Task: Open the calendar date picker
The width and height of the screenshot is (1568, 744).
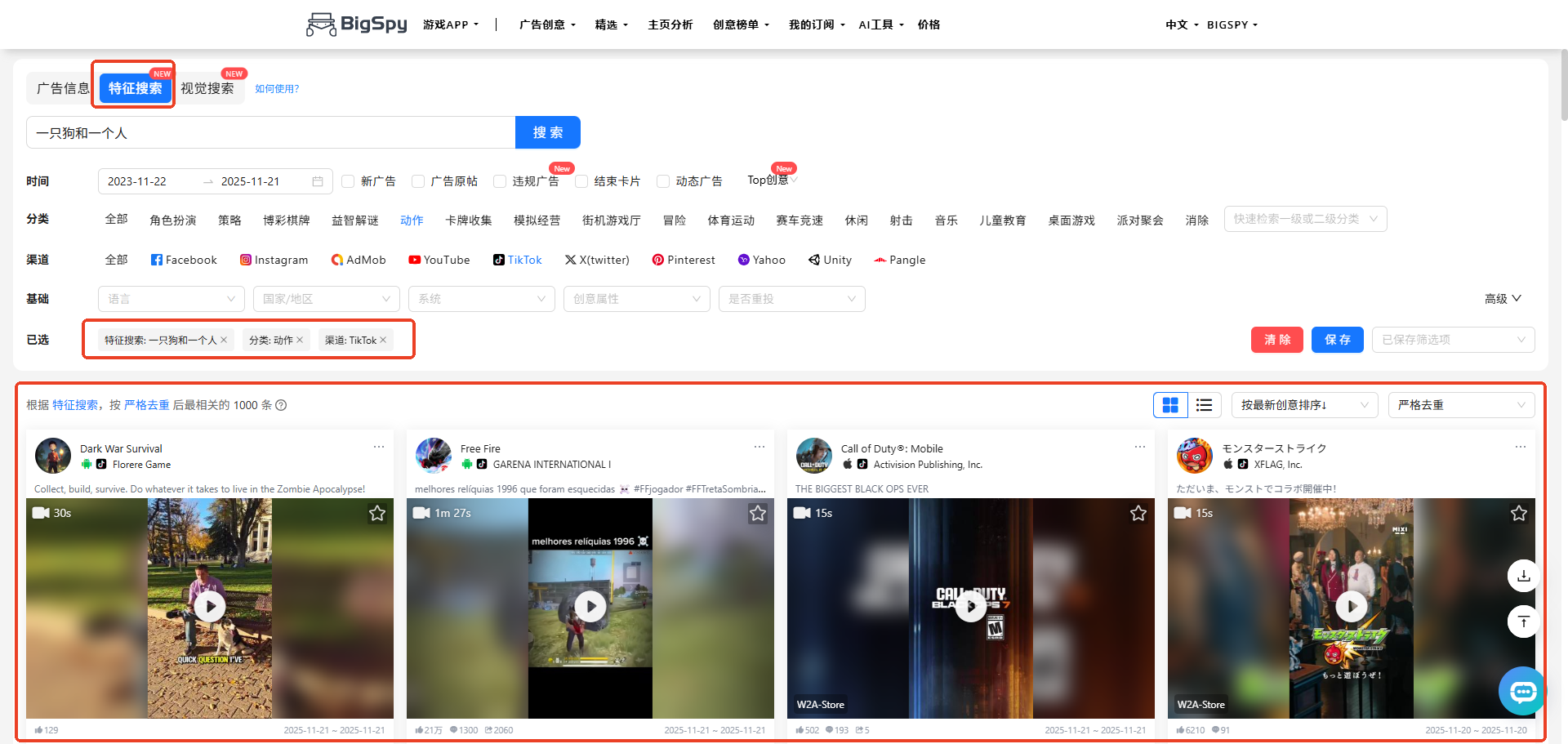Action: click(x=318, y=181)
